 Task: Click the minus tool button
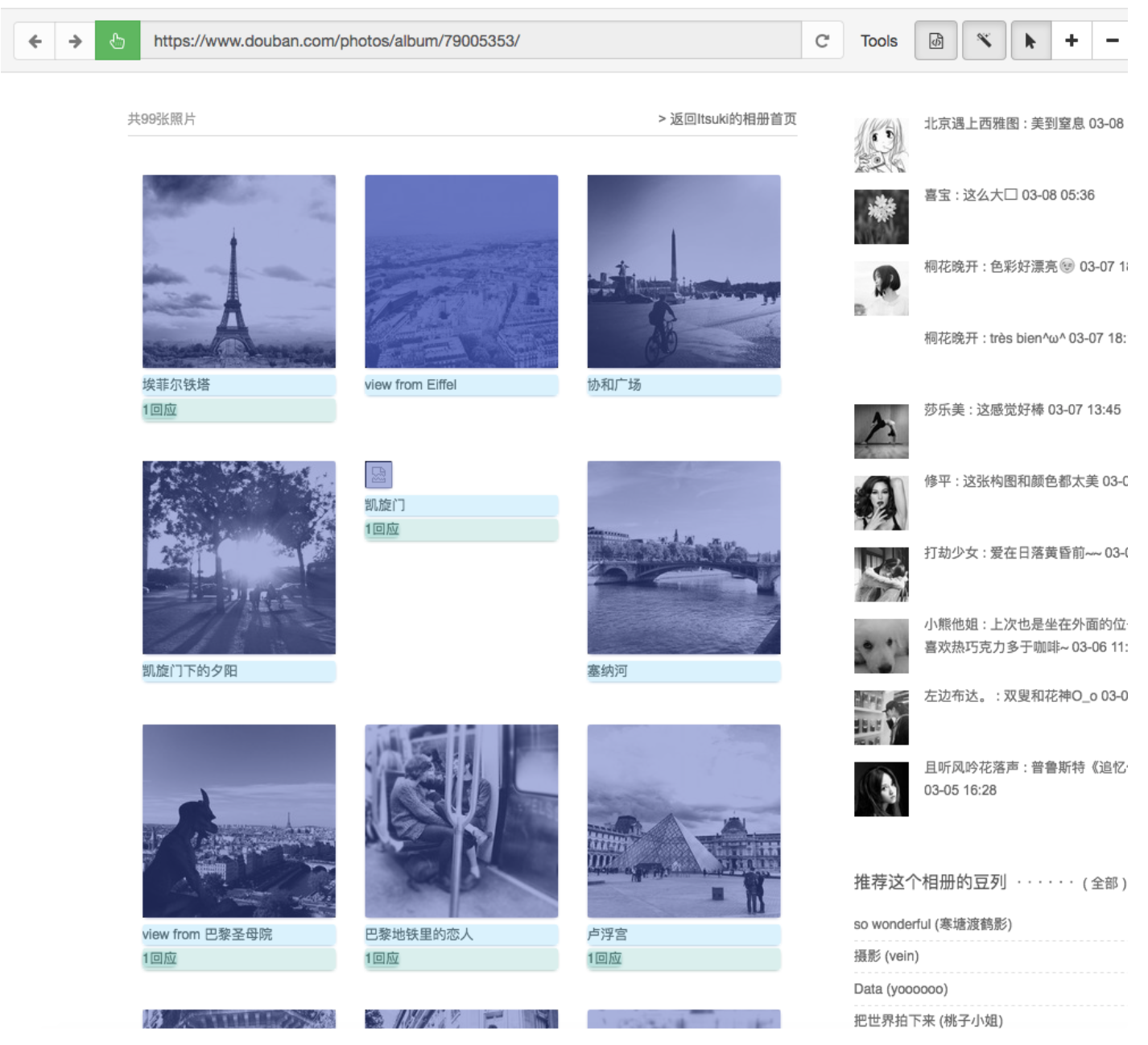(1112, 41)
